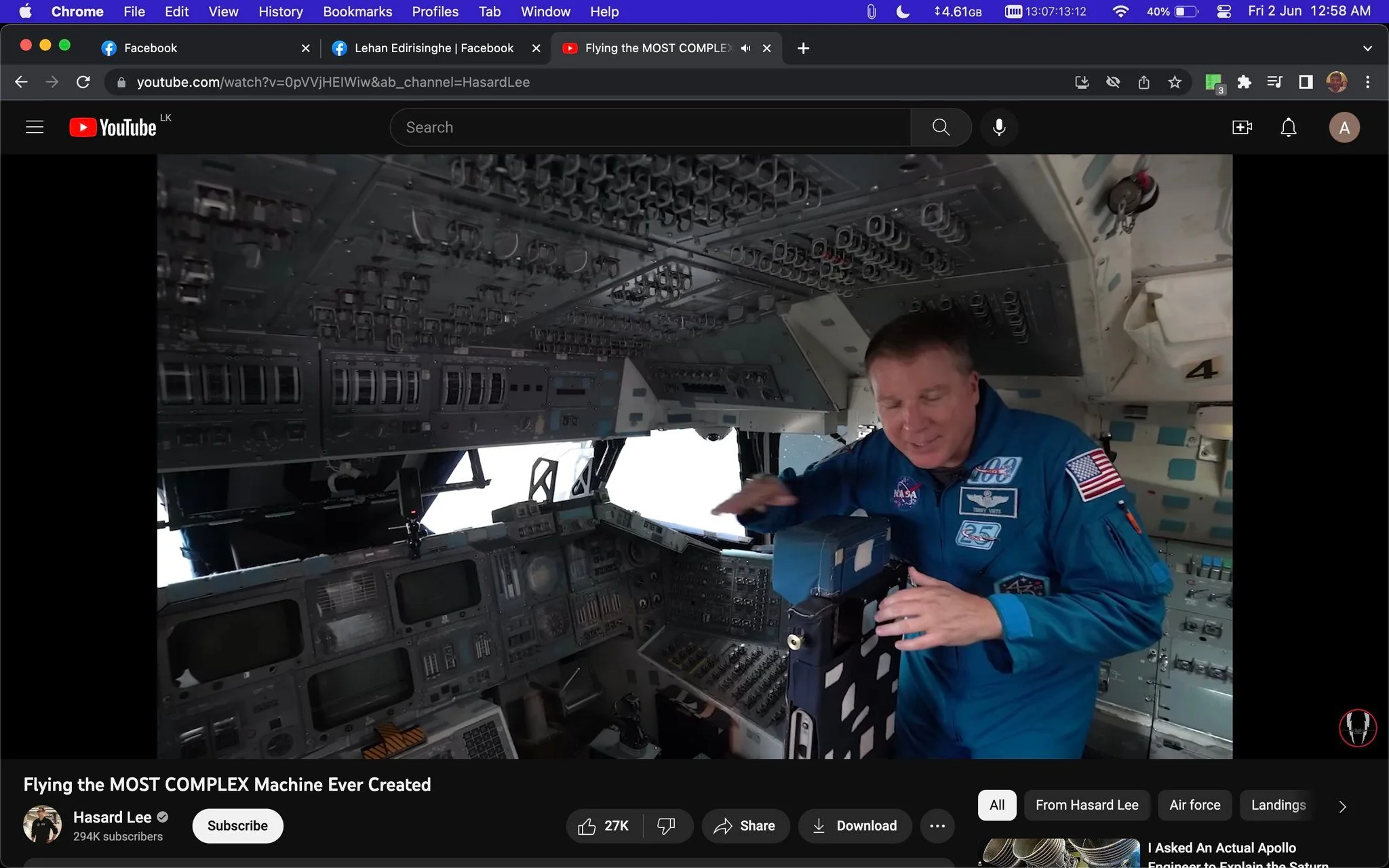Open the Apollo Engineer video thumbnail
Viewport: 1389px width, 868px height.
click(x=1059, y=853)
